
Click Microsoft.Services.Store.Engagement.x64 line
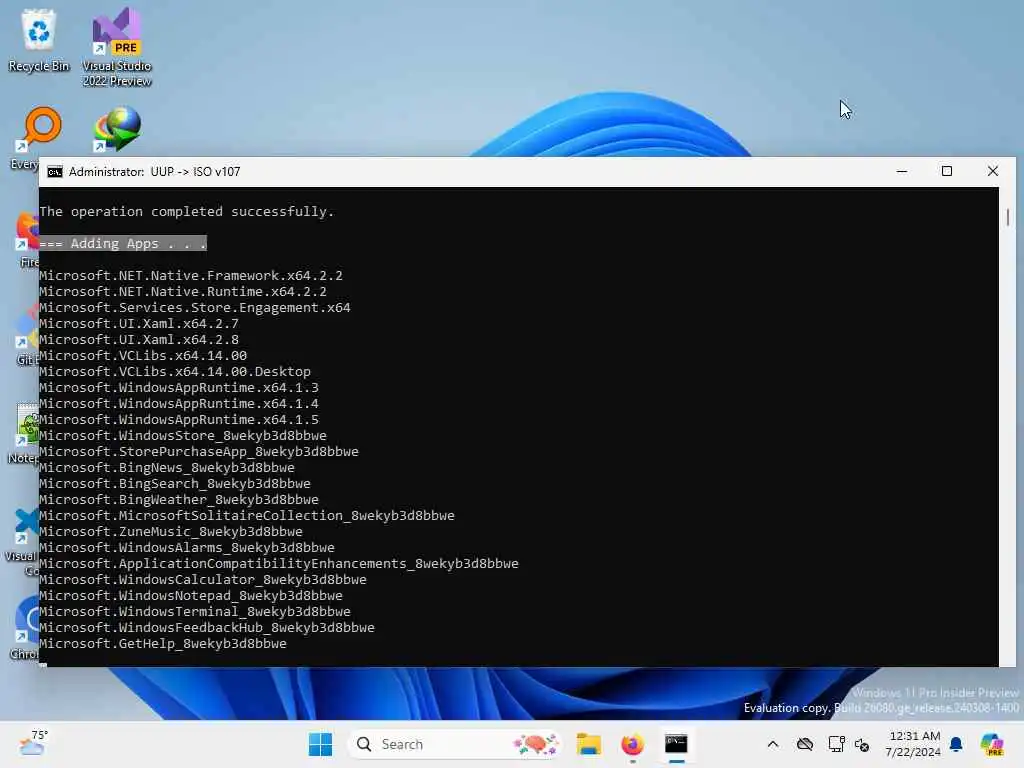click(x=195, y=308)
